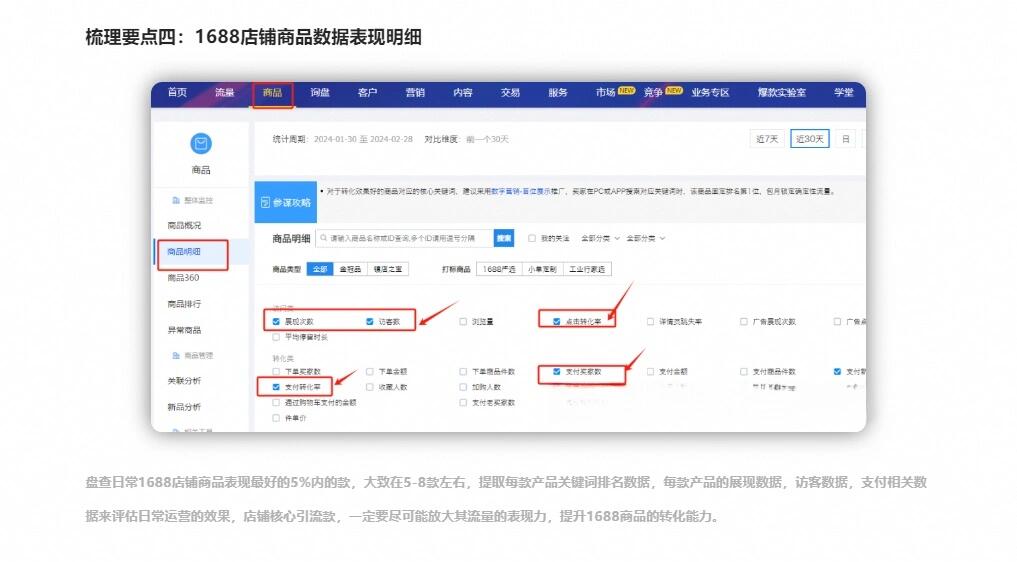Toggle the 点击转化率 checkbox

coord(556,321)
